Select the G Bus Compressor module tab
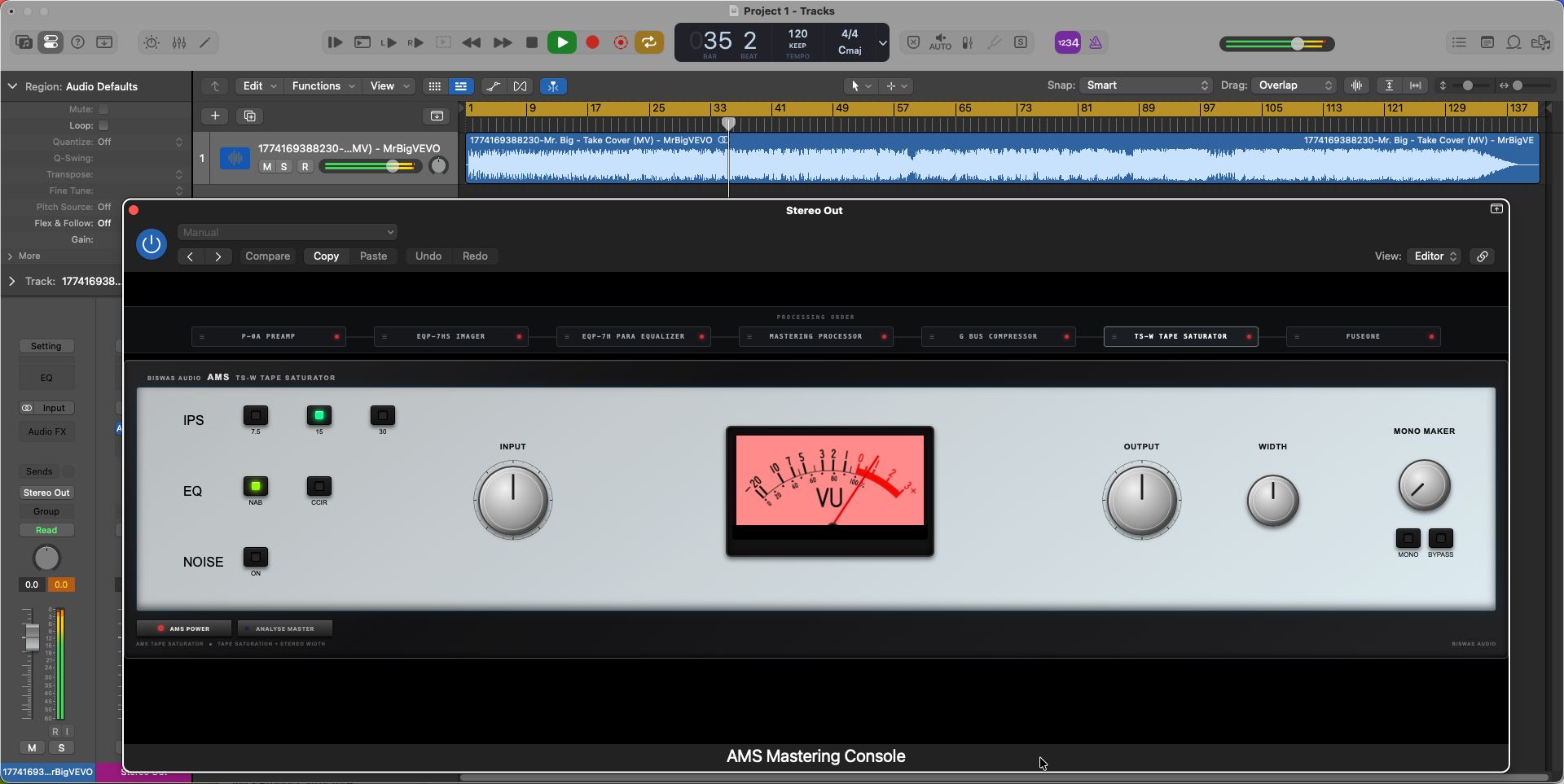 [999, 336]
